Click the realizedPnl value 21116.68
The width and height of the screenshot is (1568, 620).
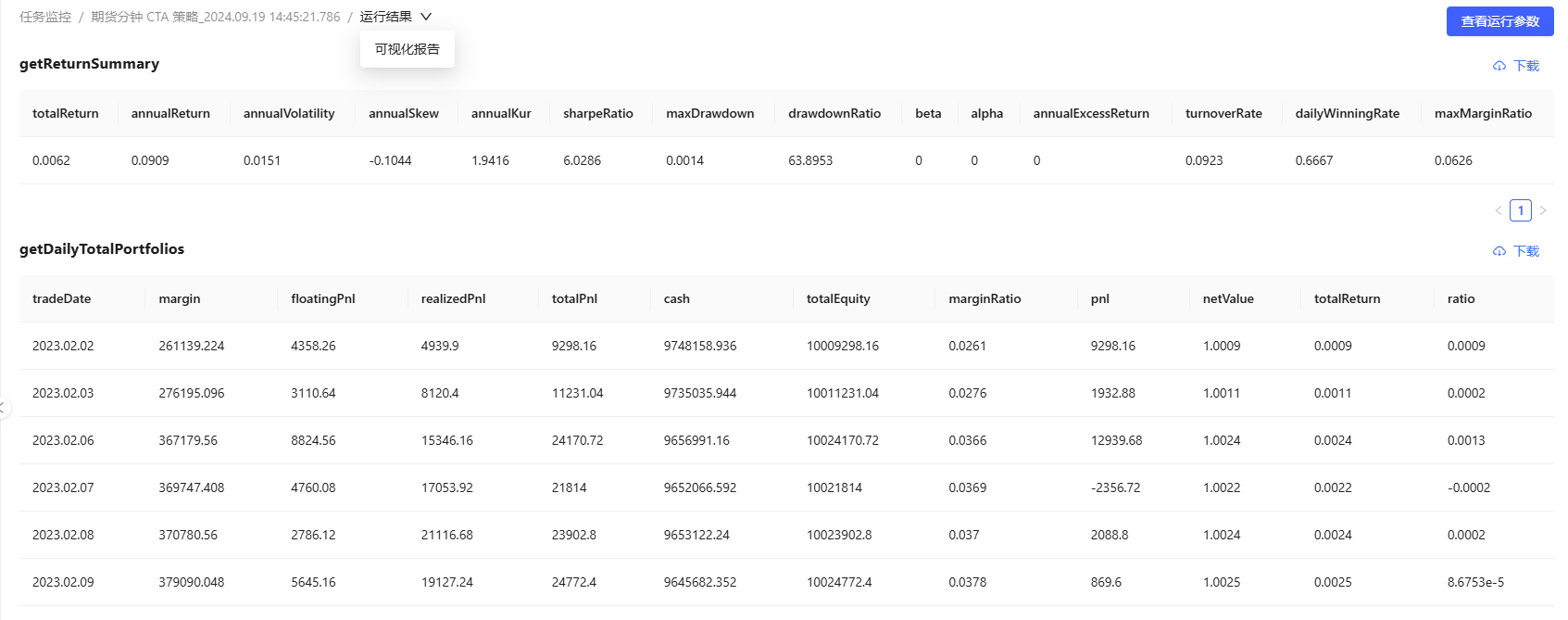[447, 535]
